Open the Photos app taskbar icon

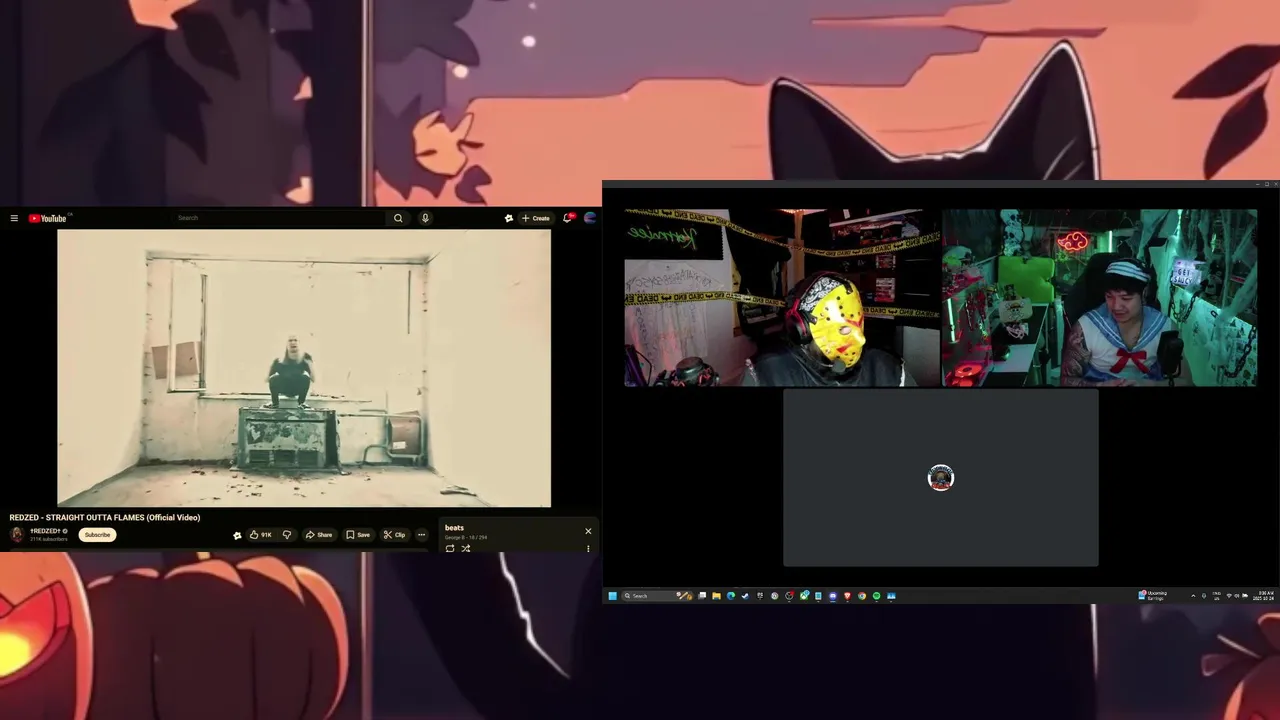pos(891,596)
